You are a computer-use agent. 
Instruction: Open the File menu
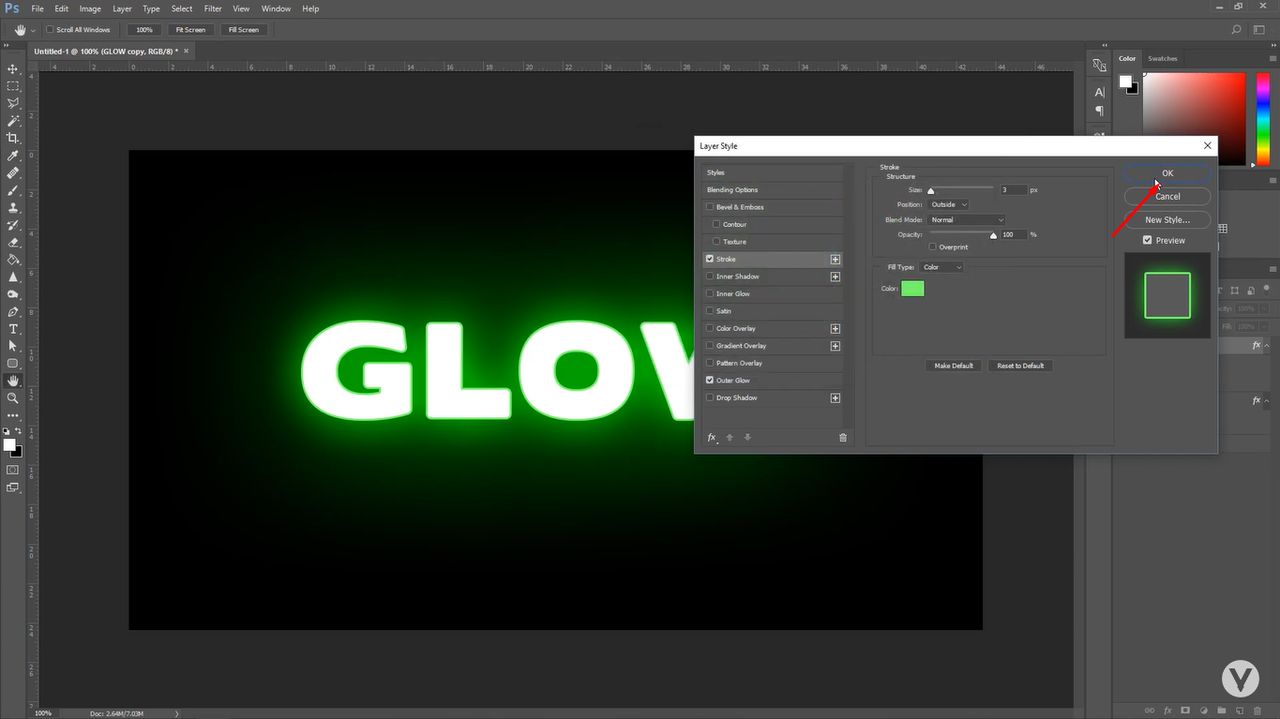click(x=37, y=8)
